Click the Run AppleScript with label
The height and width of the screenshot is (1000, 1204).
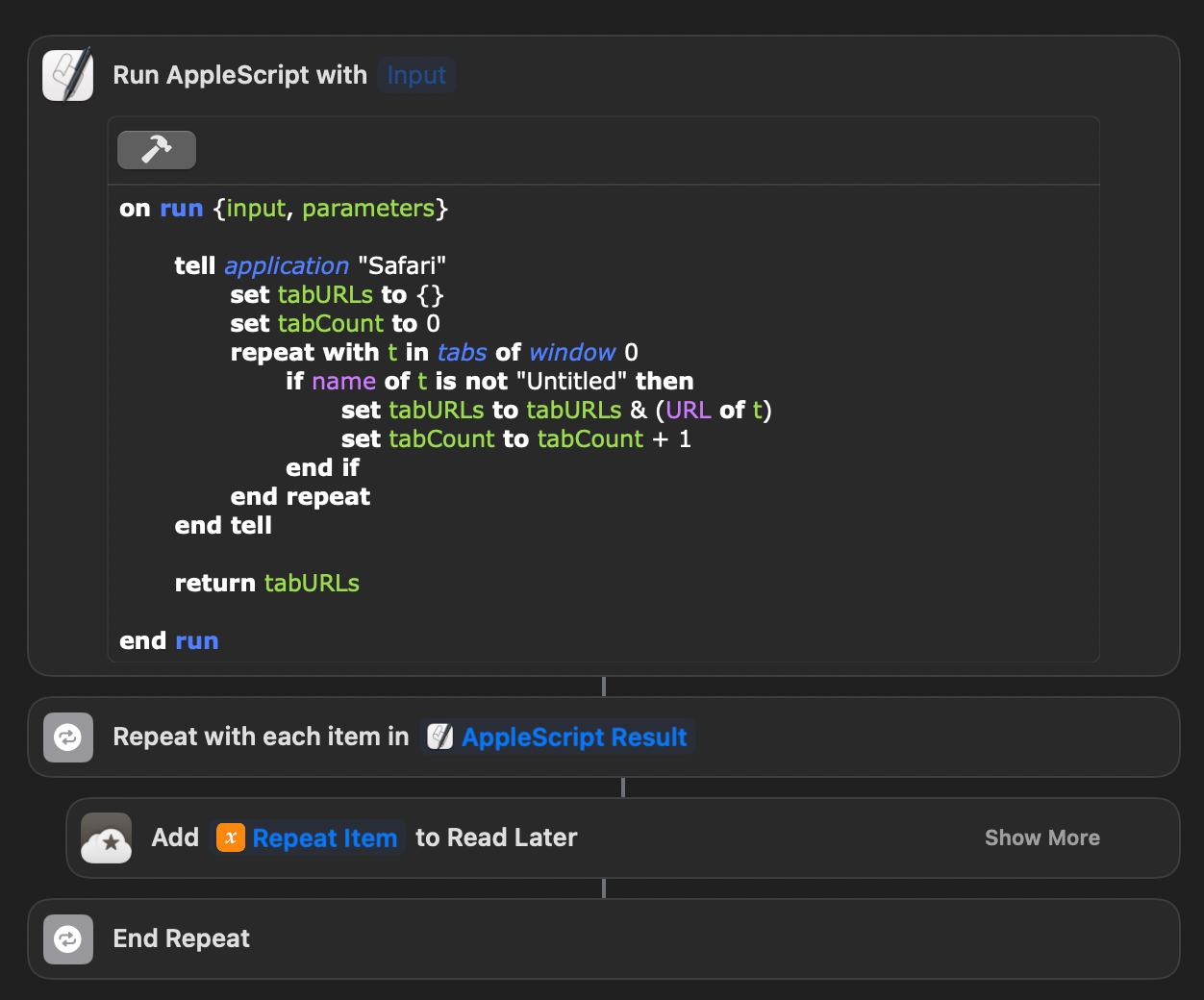pyautogui.click(x=239, y=75)
